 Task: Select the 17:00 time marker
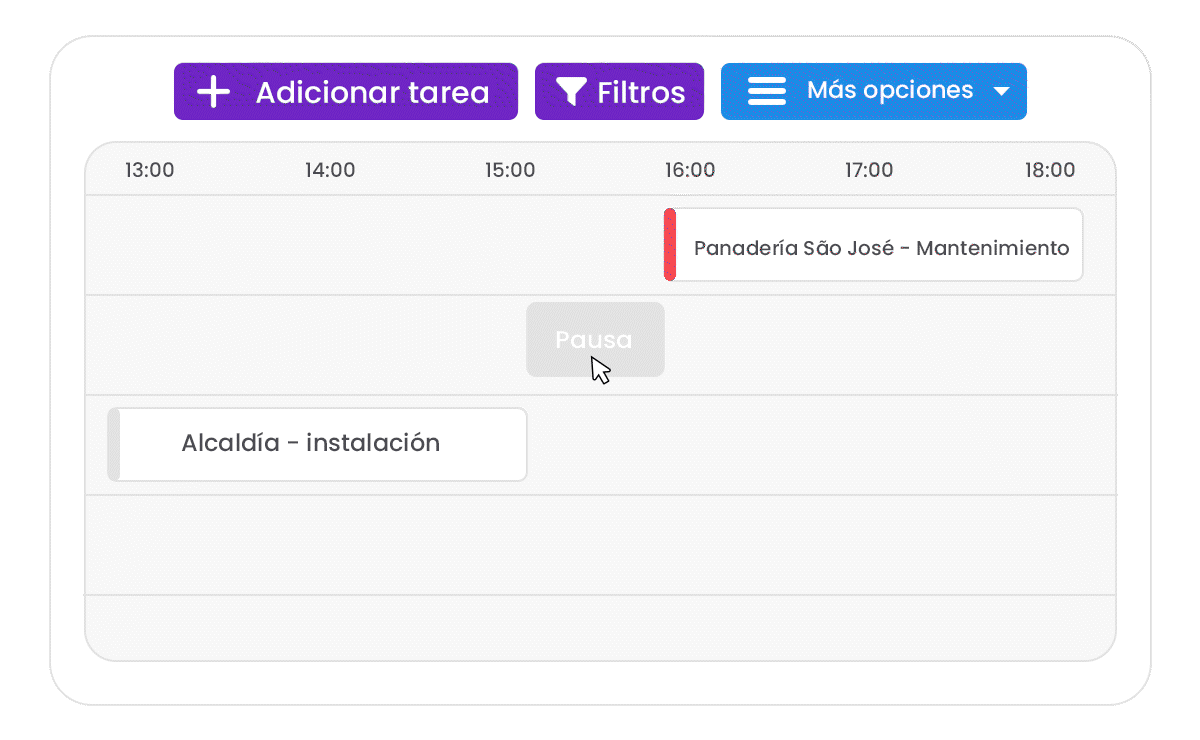(x=869, y=170)
